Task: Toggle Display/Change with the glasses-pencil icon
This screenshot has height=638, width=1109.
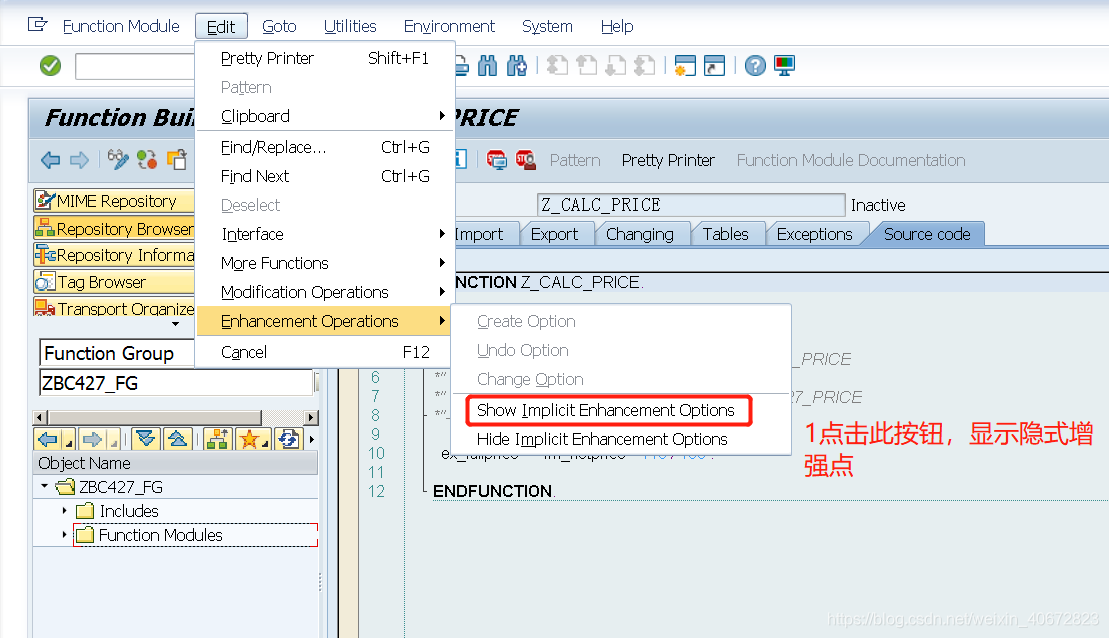Action: [x=118, y=160]
